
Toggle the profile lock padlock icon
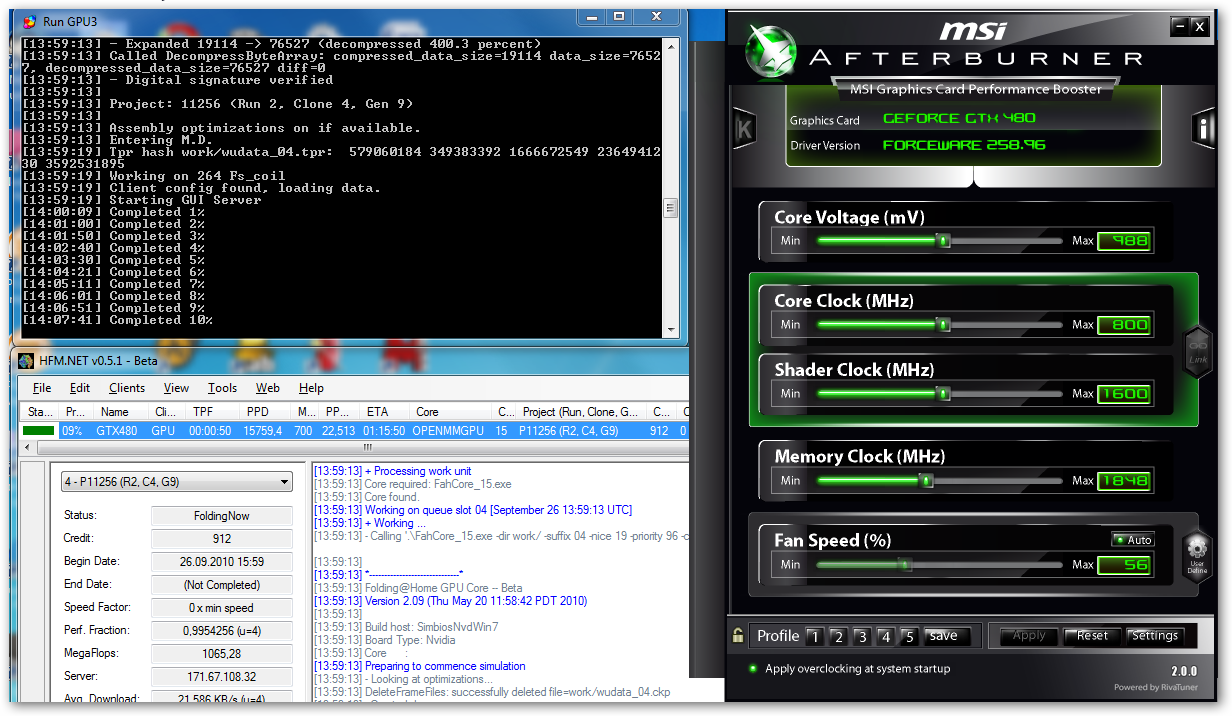pos(738,635)
